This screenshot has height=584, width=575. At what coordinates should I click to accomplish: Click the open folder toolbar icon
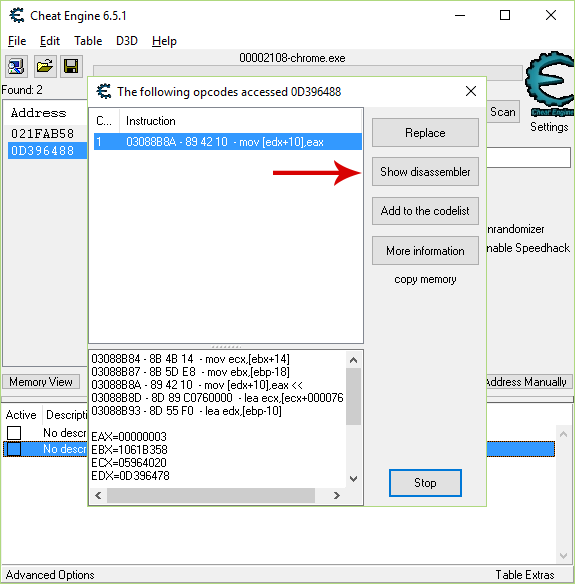45,67
